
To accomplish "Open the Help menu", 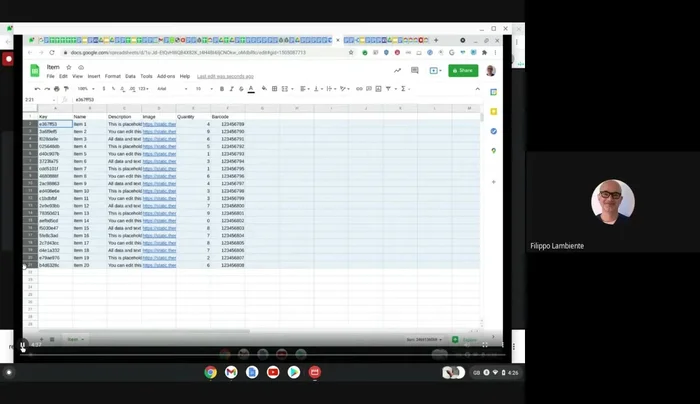I will (x=185, y=76).
